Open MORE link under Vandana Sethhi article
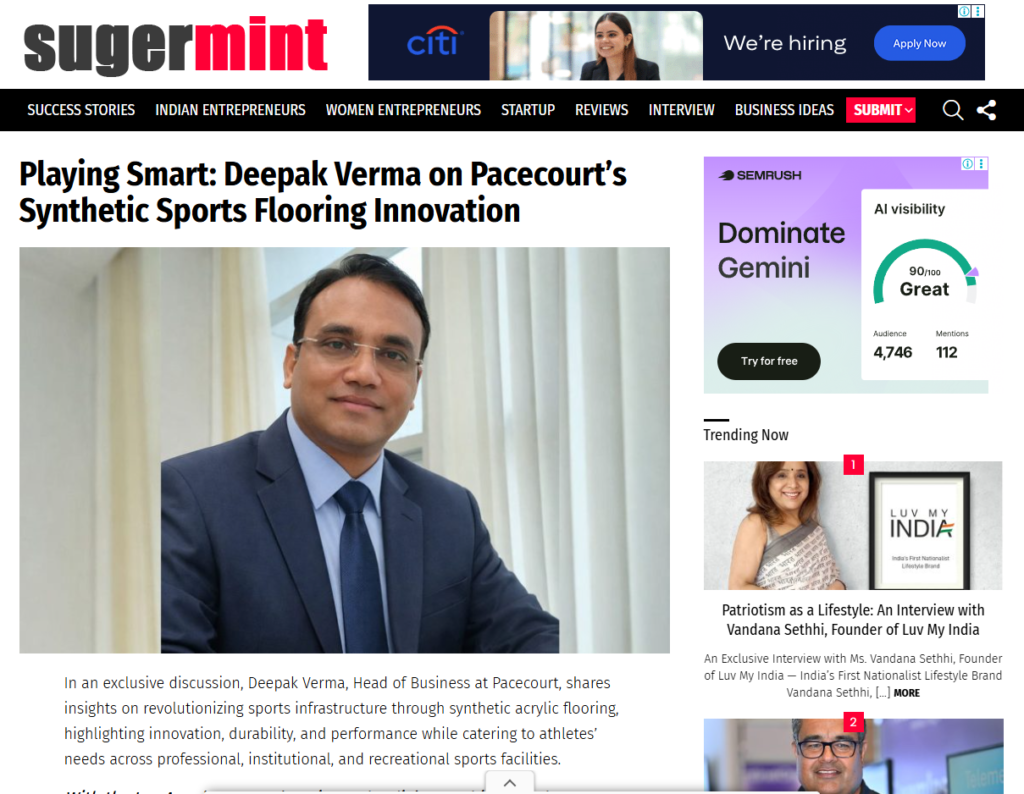The width and height of the screenshot is (1024, 794). pos(906,693)
